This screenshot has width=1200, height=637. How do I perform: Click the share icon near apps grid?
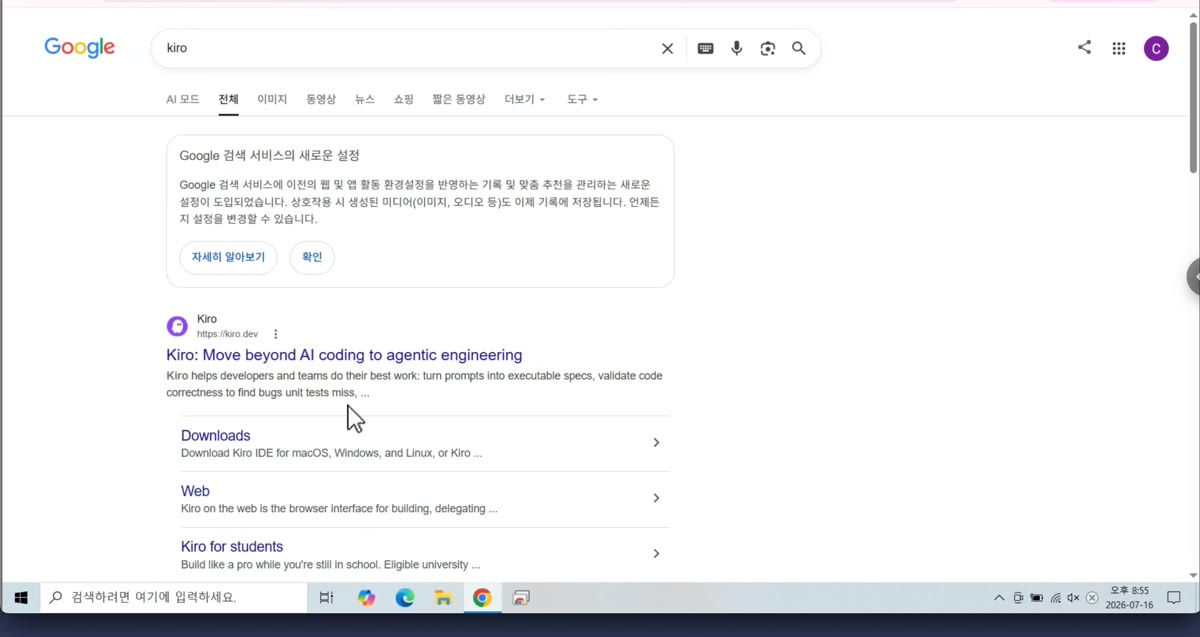[1084, 47]
